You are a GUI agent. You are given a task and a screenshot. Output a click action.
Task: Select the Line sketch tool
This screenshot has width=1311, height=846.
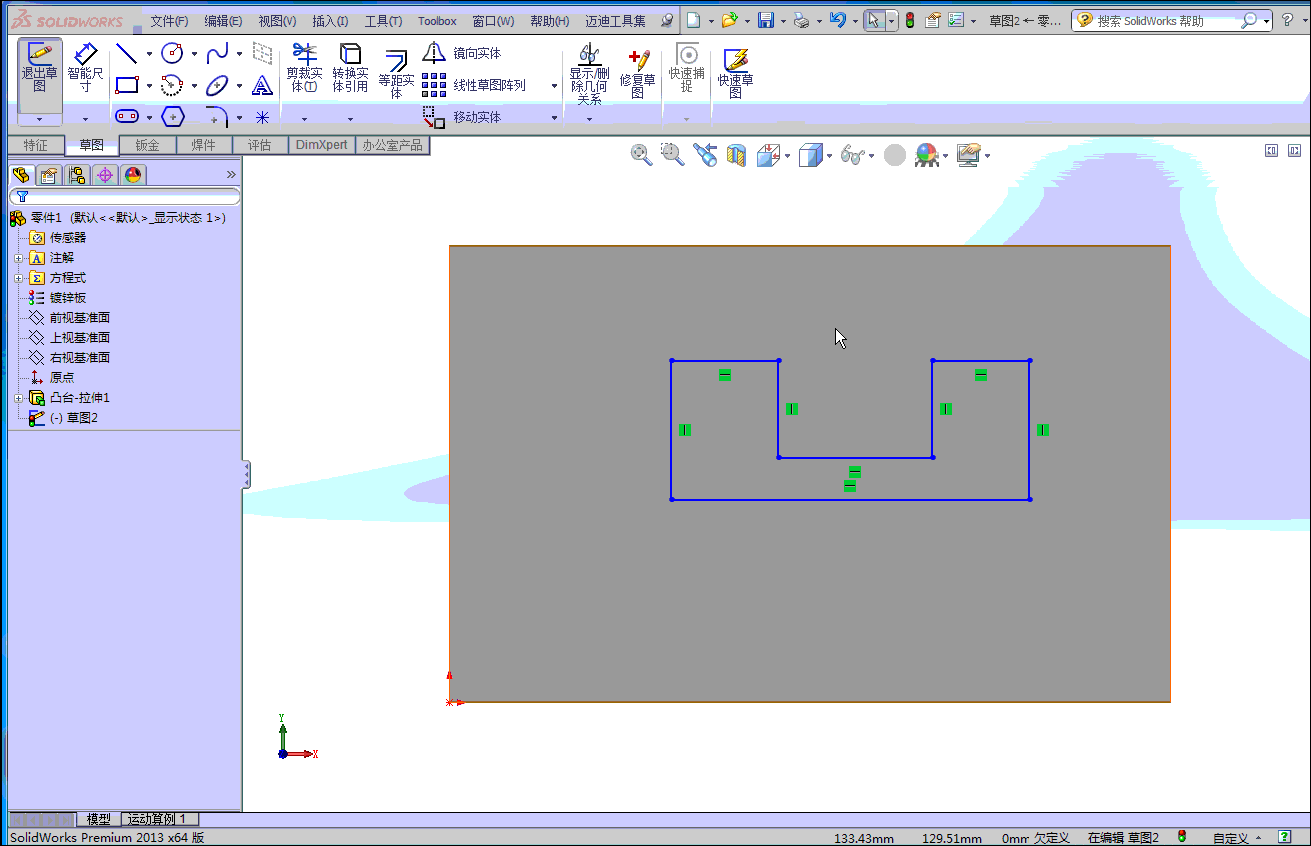coord(126,54)
